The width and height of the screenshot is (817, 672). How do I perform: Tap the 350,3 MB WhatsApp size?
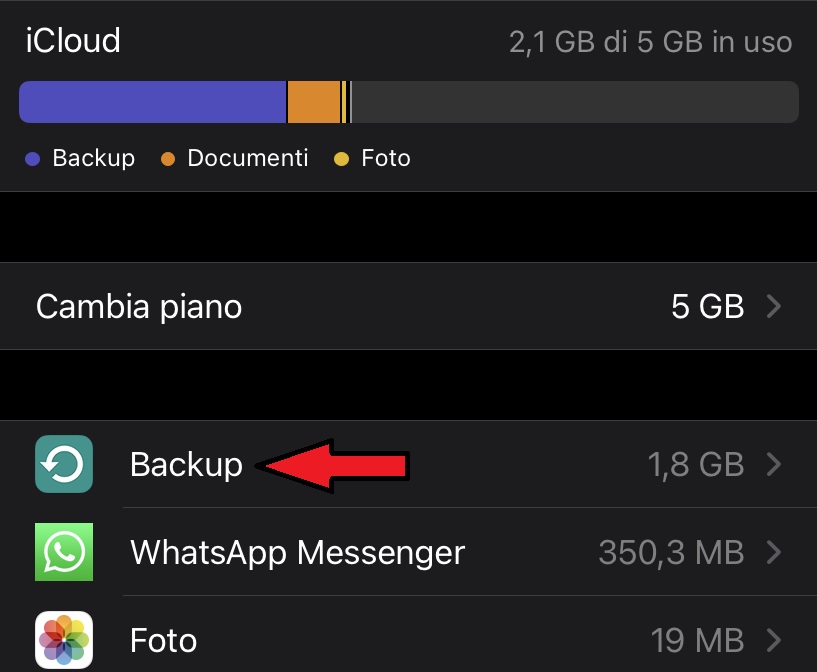[x=671, y=552]
